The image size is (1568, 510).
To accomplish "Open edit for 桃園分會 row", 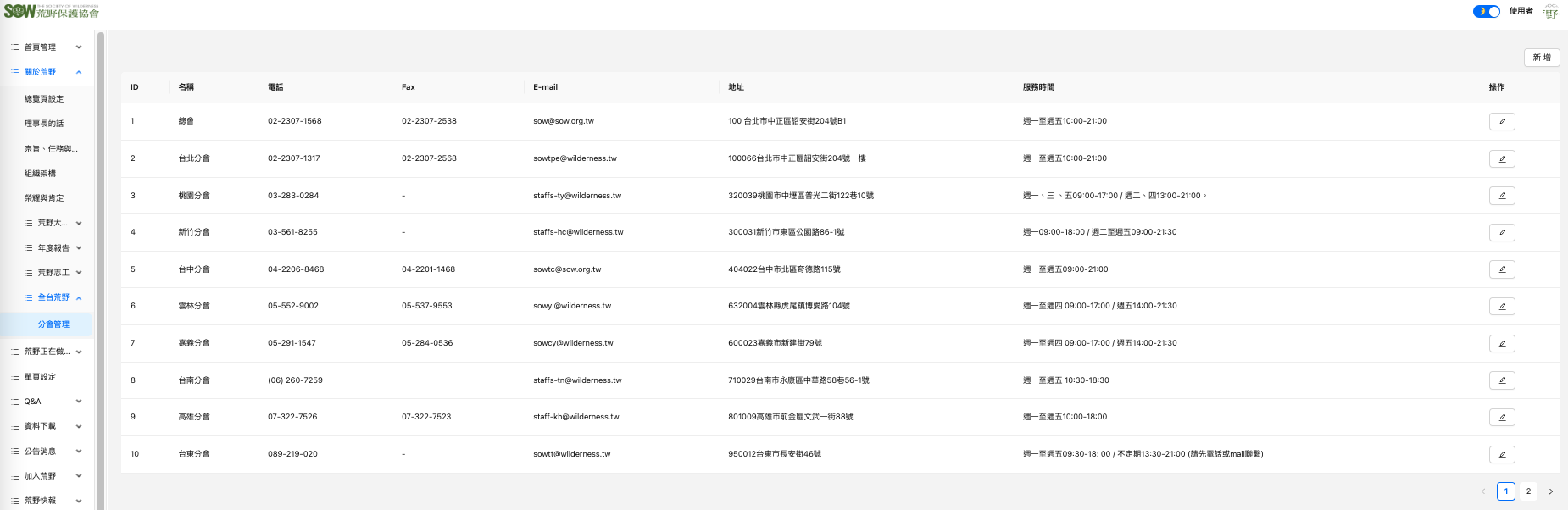I will tap(1501, 196).
